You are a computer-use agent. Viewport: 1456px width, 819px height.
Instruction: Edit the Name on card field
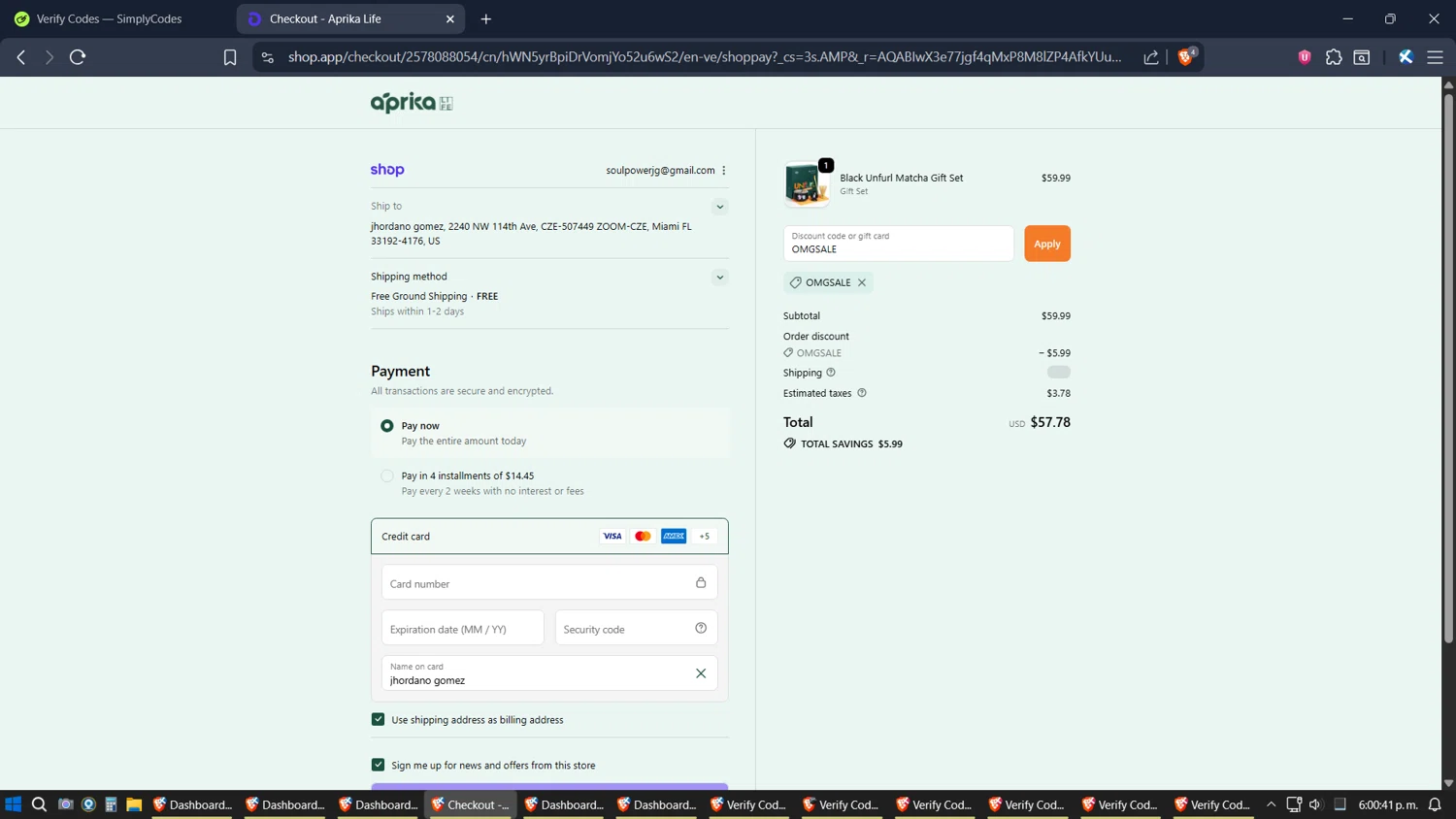pyautogui.click(x=549, y=673)
